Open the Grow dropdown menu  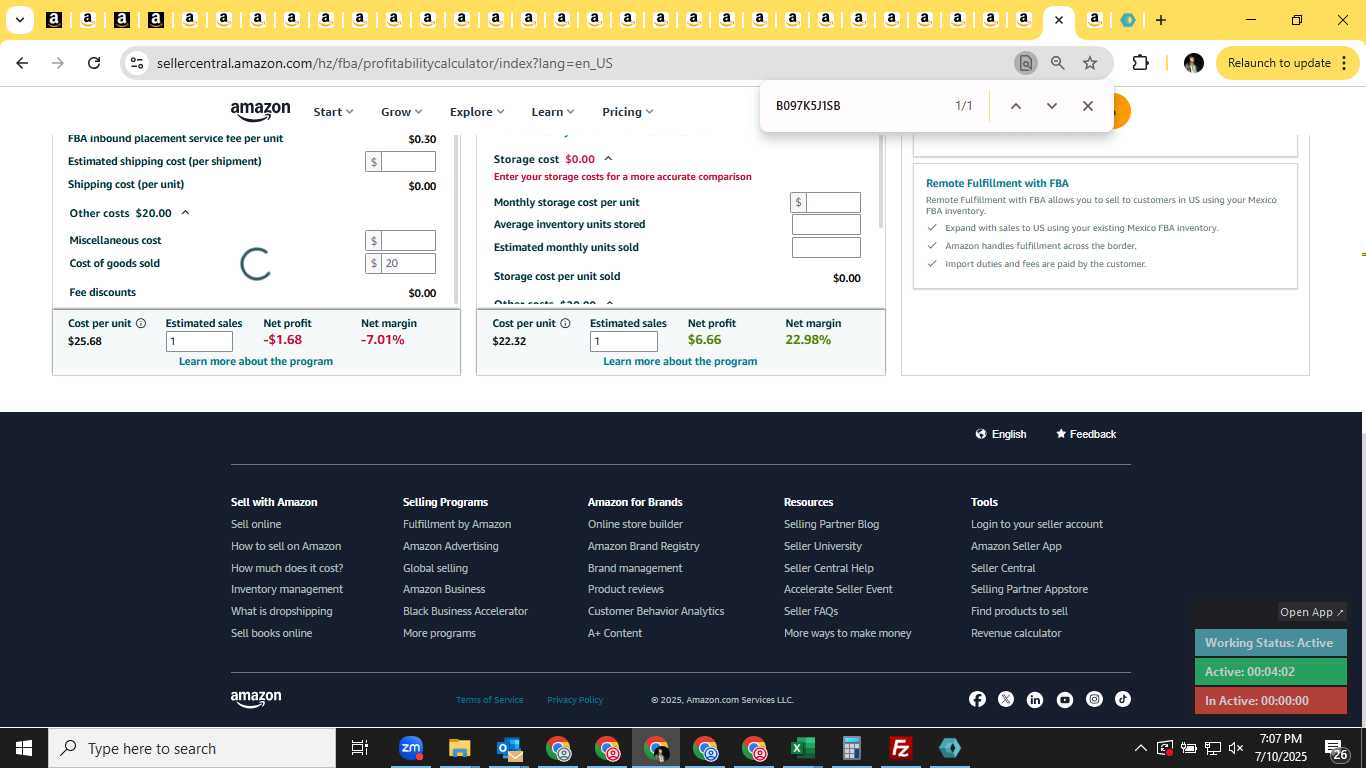coord(401,112)
